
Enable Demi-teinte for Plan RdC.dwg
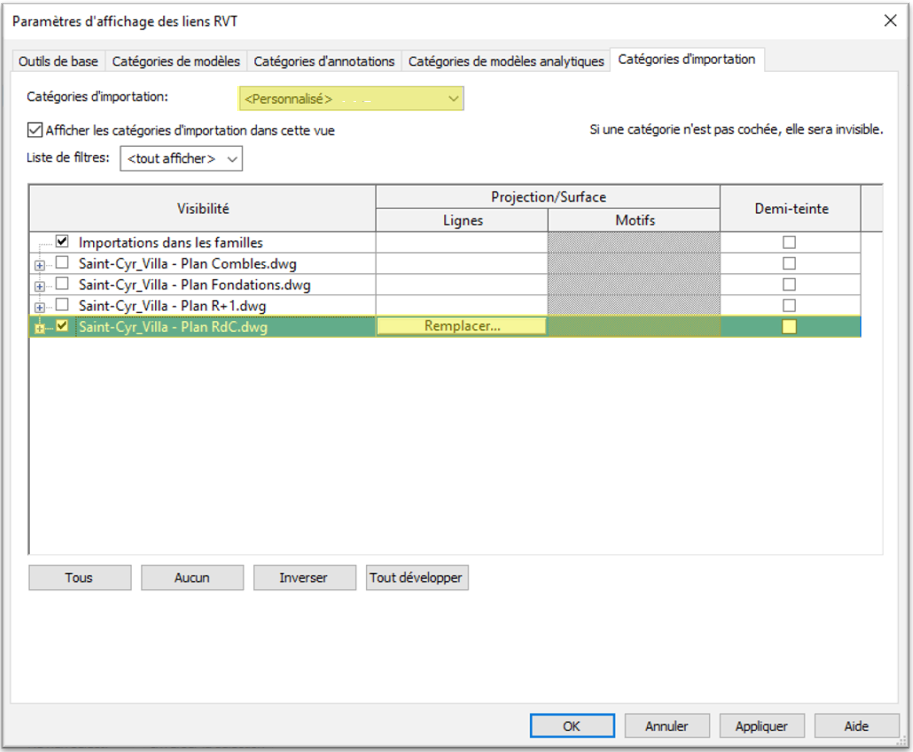coord(789,326)
